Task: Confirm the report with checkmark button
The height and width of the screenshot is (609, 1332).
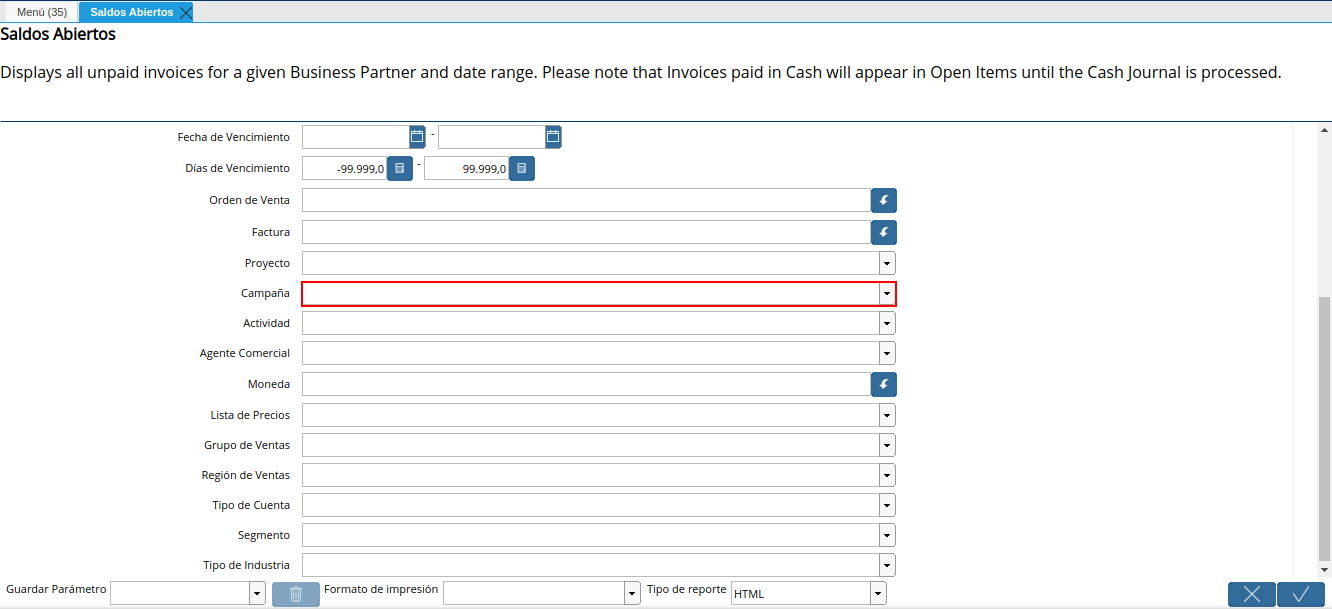Action: (x=1301, y=594)
